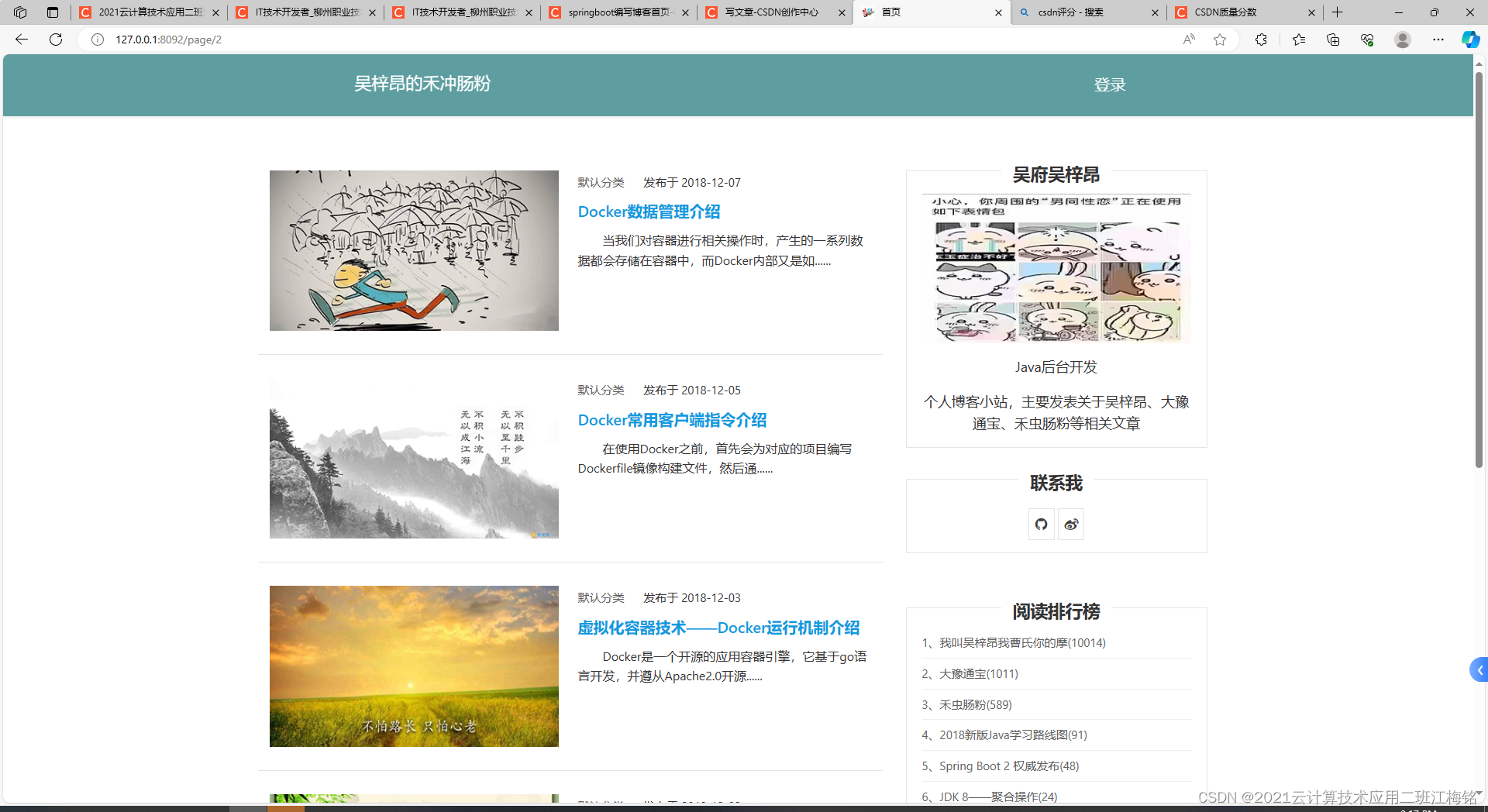Image resolution: width=1488 pixels, height=812 pixels.
Task: View site information icon in address bar
Action: click(x=98, y=40)
